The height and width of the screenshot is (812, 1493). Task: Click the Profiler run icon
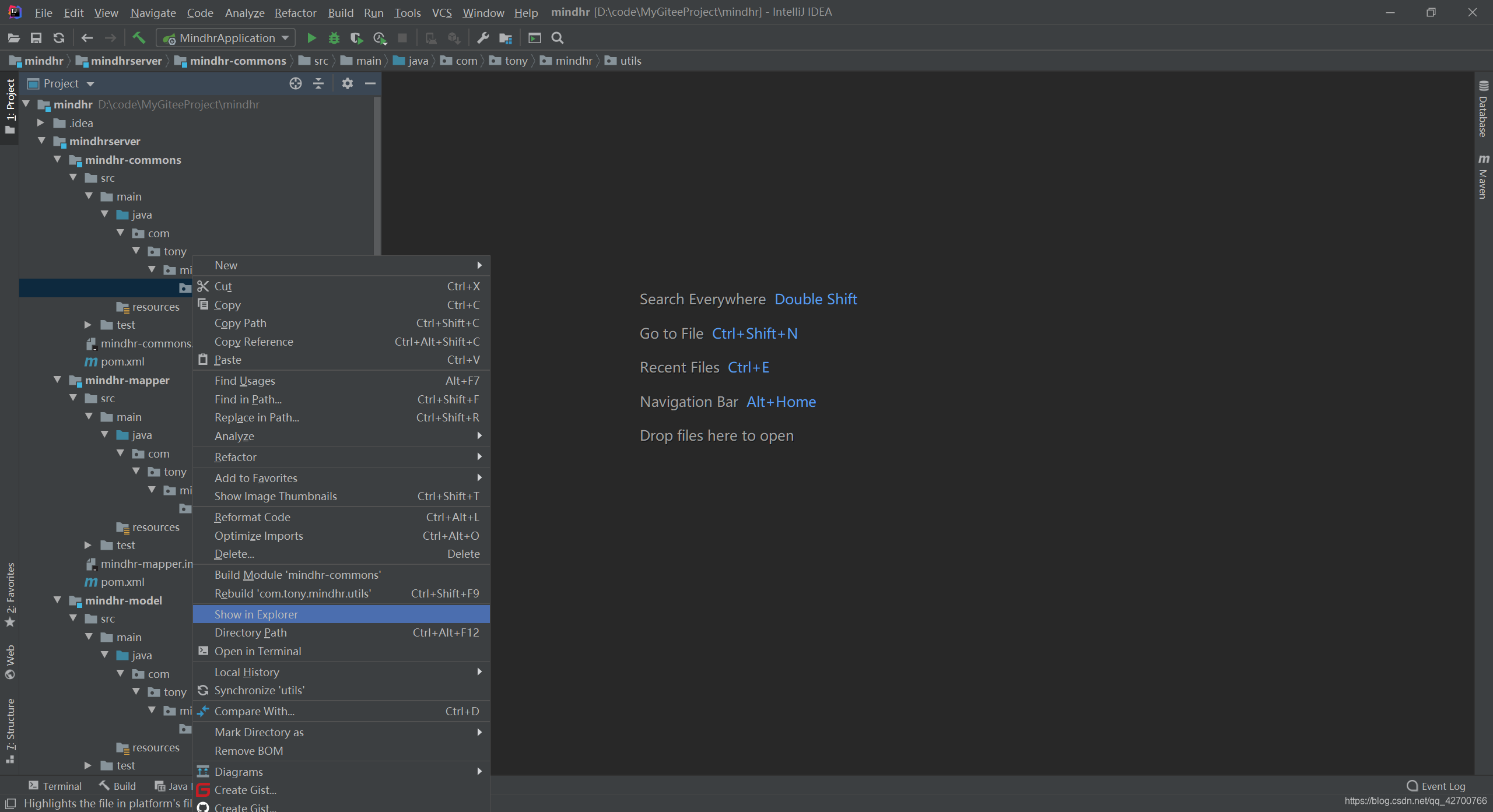[380, 38]
